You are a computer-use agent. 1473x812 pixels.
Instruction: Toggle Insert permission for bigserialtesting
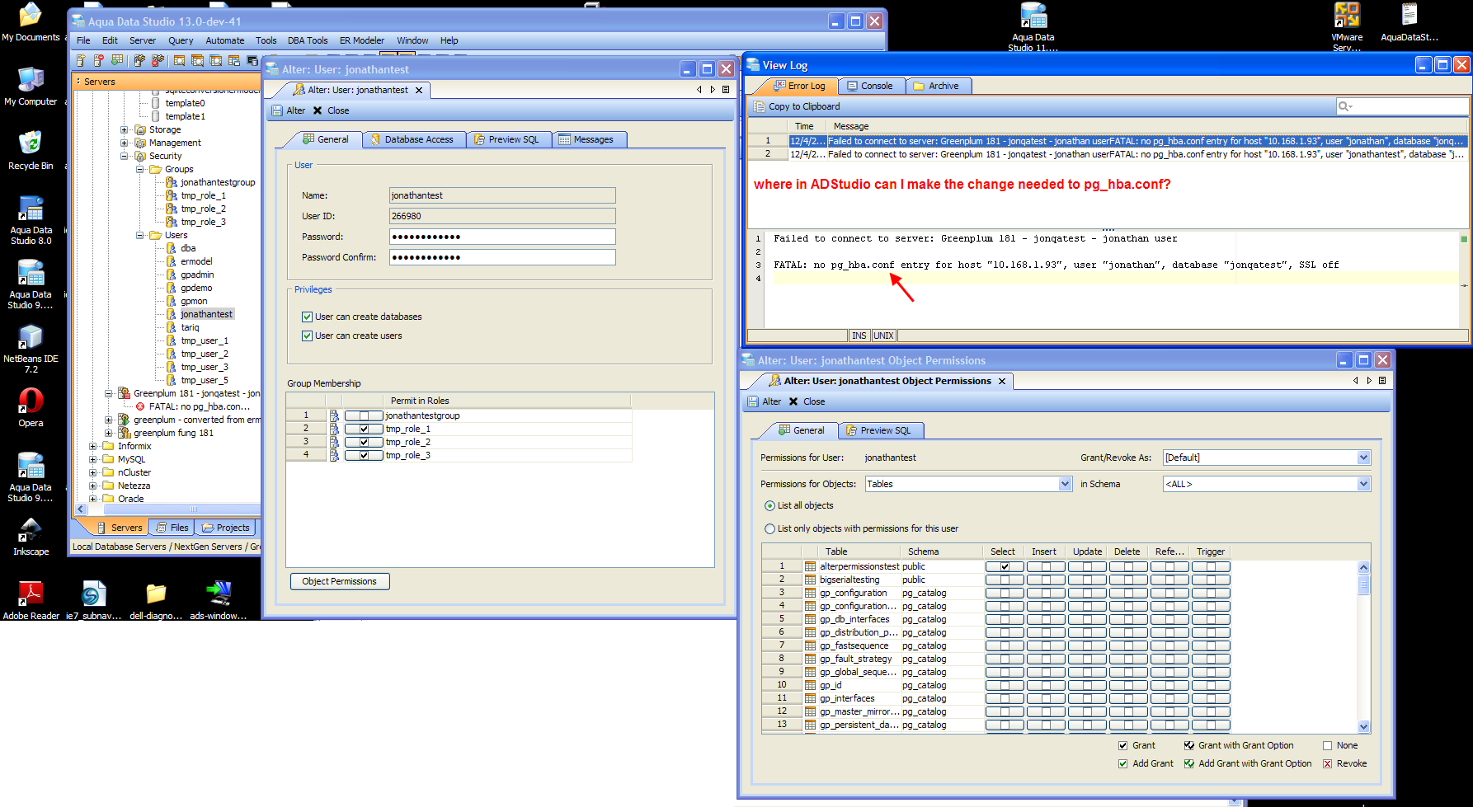[1046, 580]
